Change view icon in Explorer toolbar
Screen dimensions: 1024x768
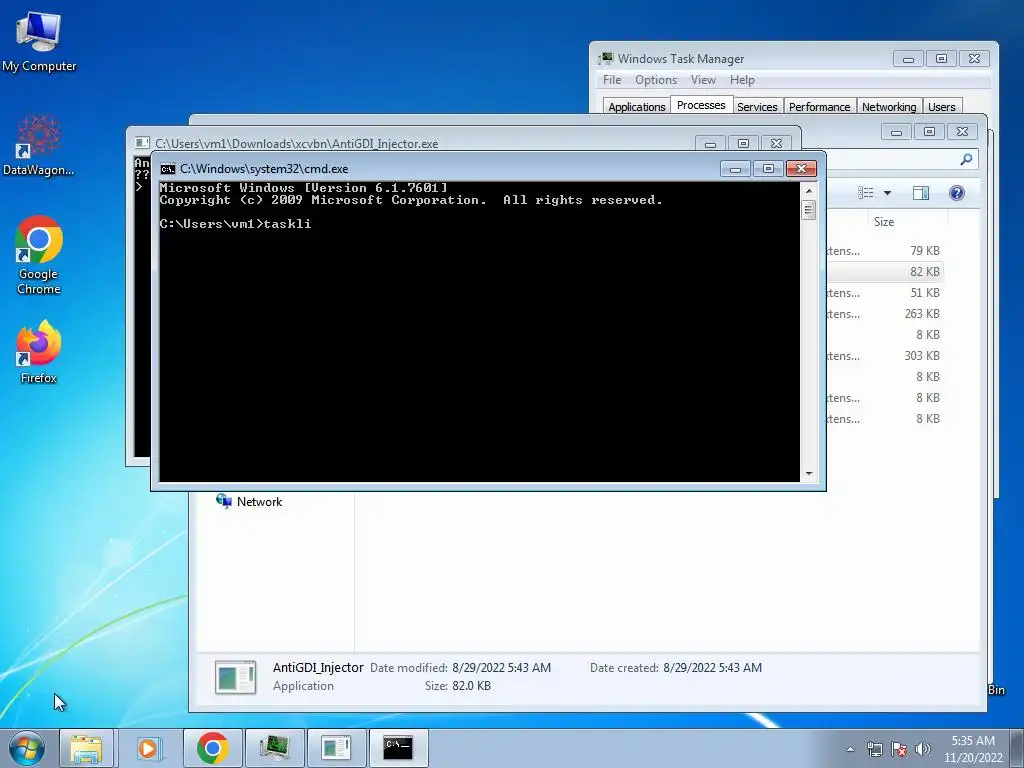(866, 193)
